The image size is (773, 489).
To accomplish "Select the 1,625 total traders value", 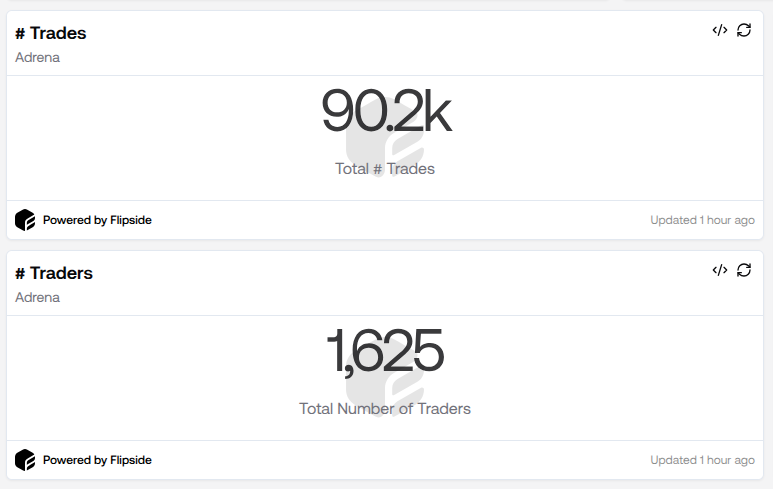I will click(385, 351).
